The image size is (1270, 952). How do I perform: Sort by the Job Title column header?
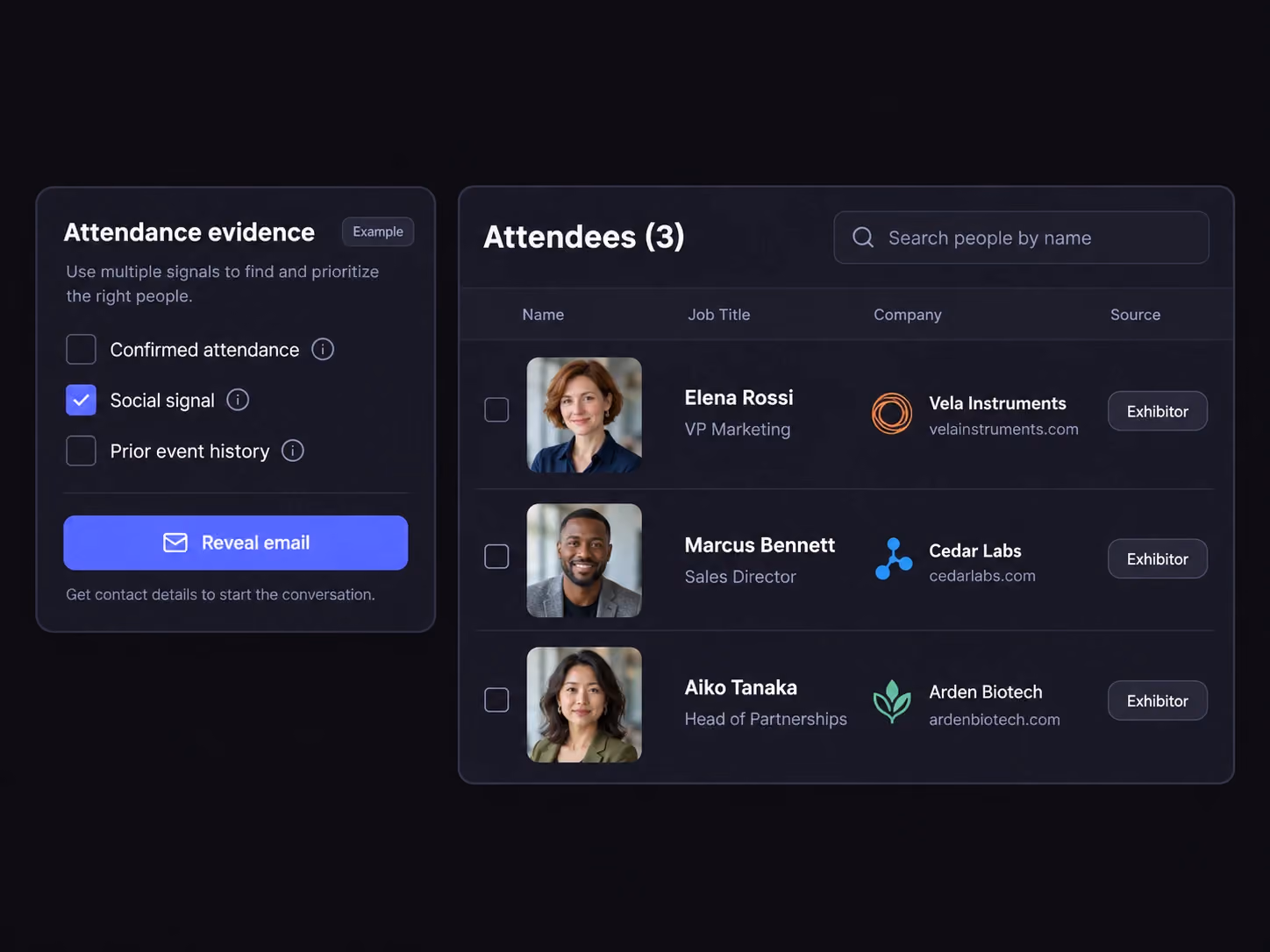point(719,315)
